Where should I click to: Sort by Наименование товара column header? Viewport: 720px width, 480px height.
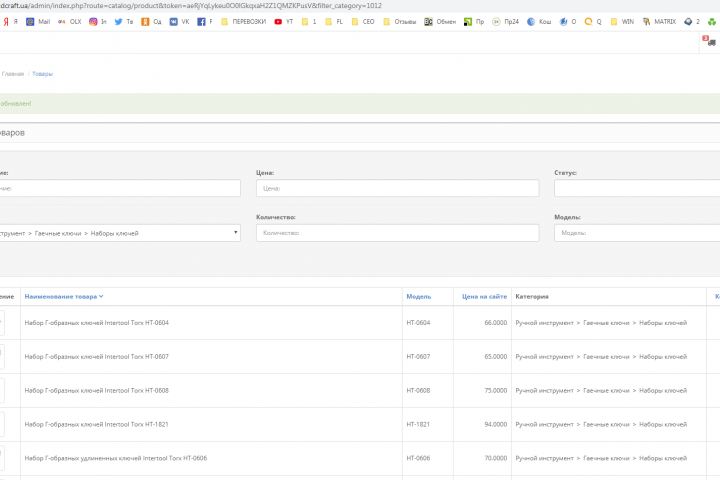64,297
